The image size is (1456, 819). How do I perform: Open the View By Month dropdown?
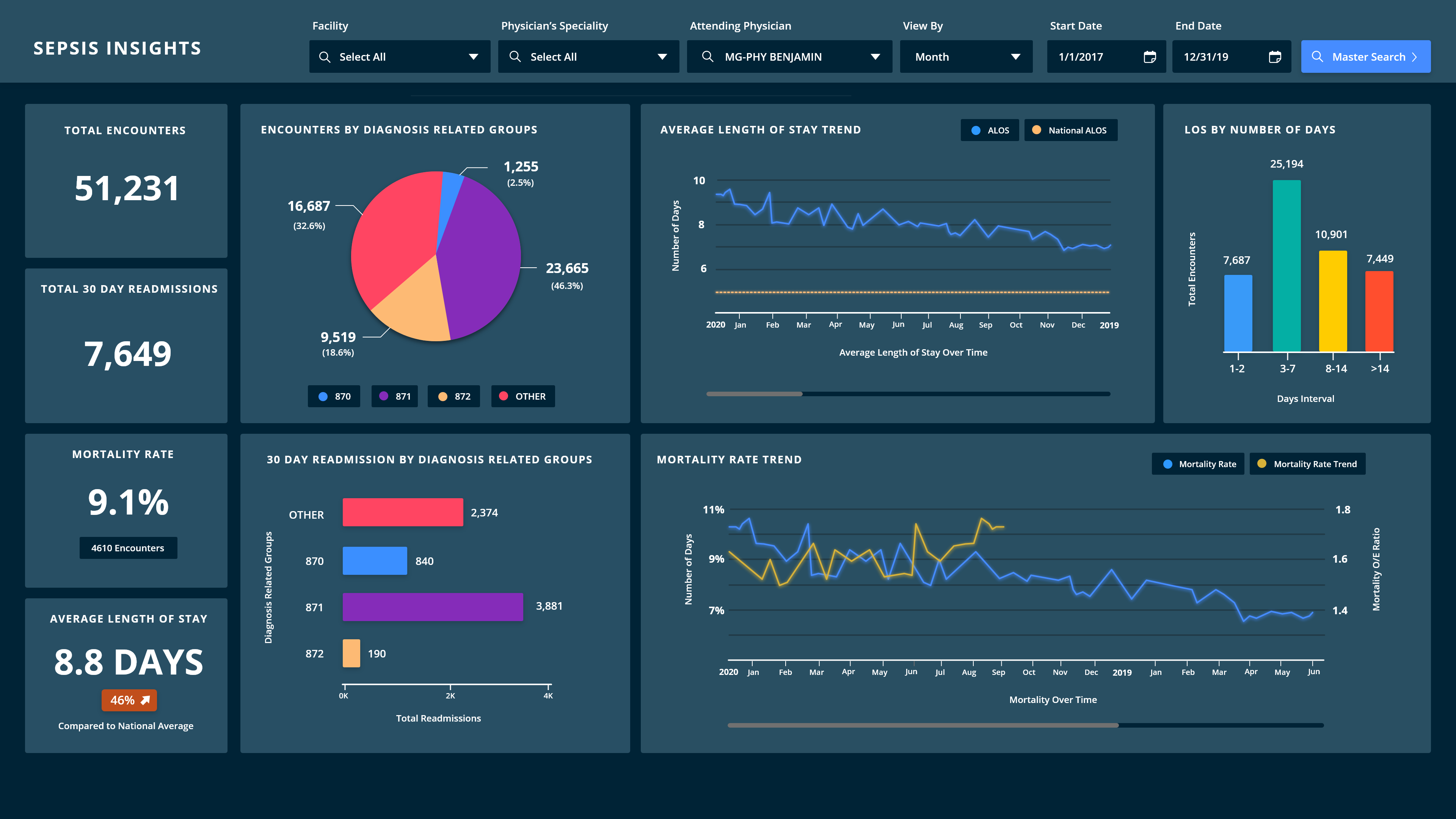click(x=965, y=56)
